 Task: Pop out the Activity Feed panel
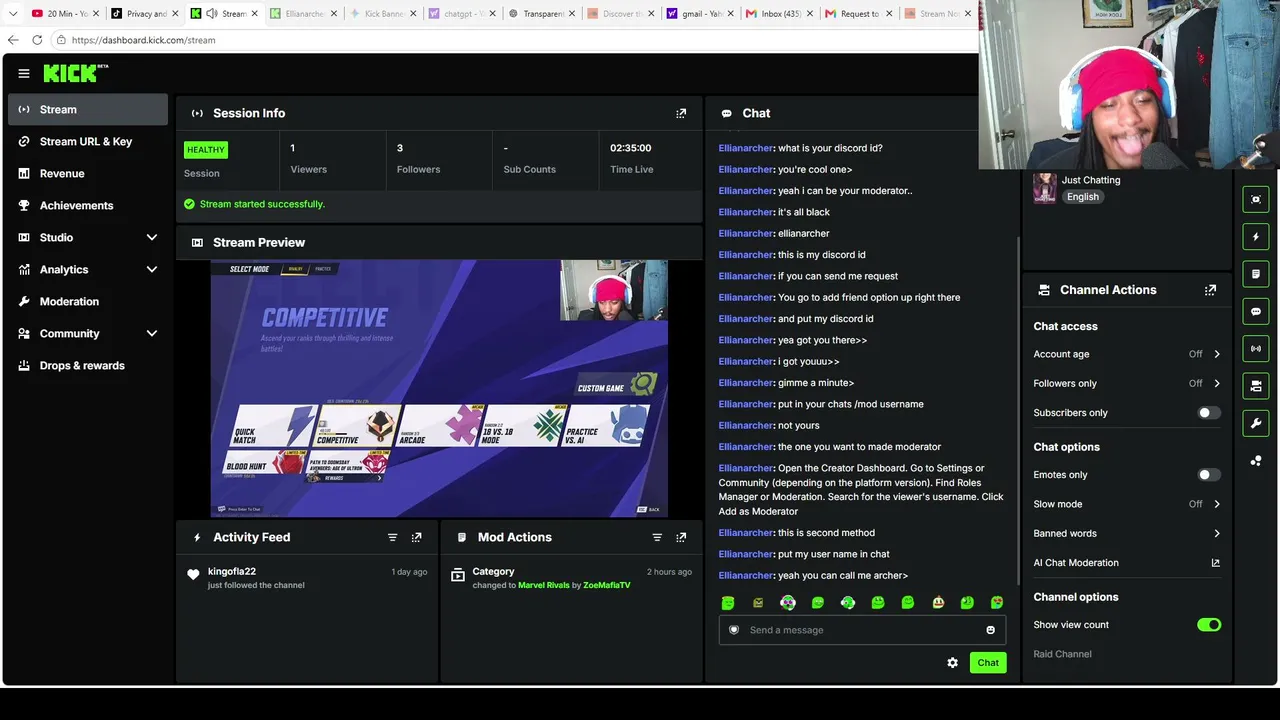point(416,537)
